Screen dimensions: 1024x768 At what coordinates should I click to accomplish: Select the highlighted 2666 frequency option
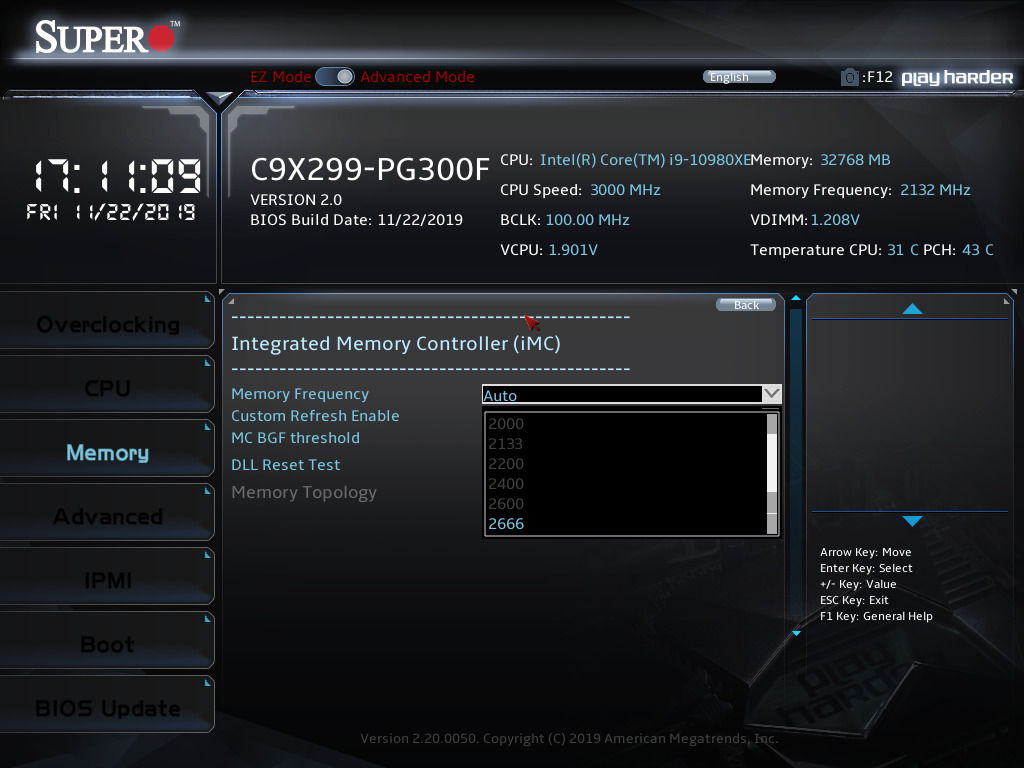click(506, 524)
